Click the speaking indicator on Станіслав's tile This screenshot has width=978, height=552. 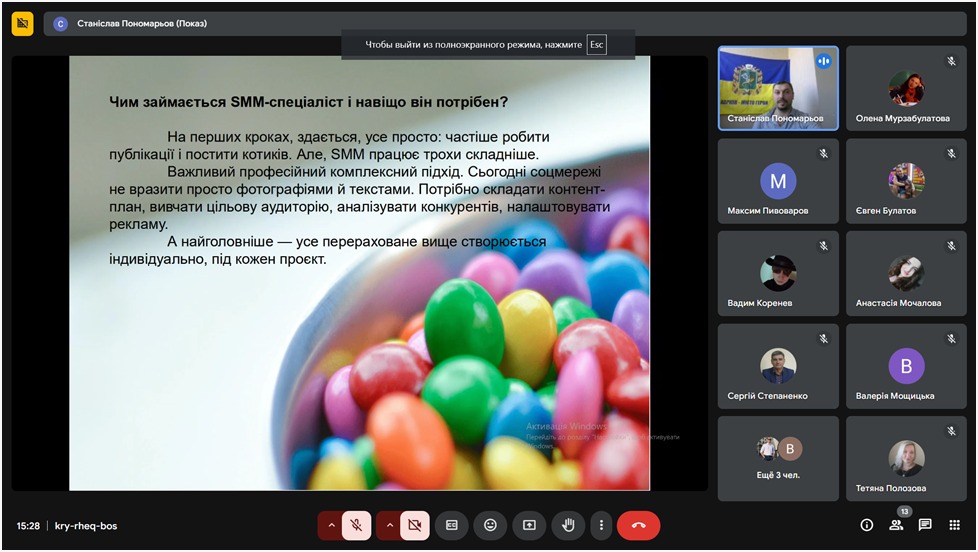click(x=824, y=61)
